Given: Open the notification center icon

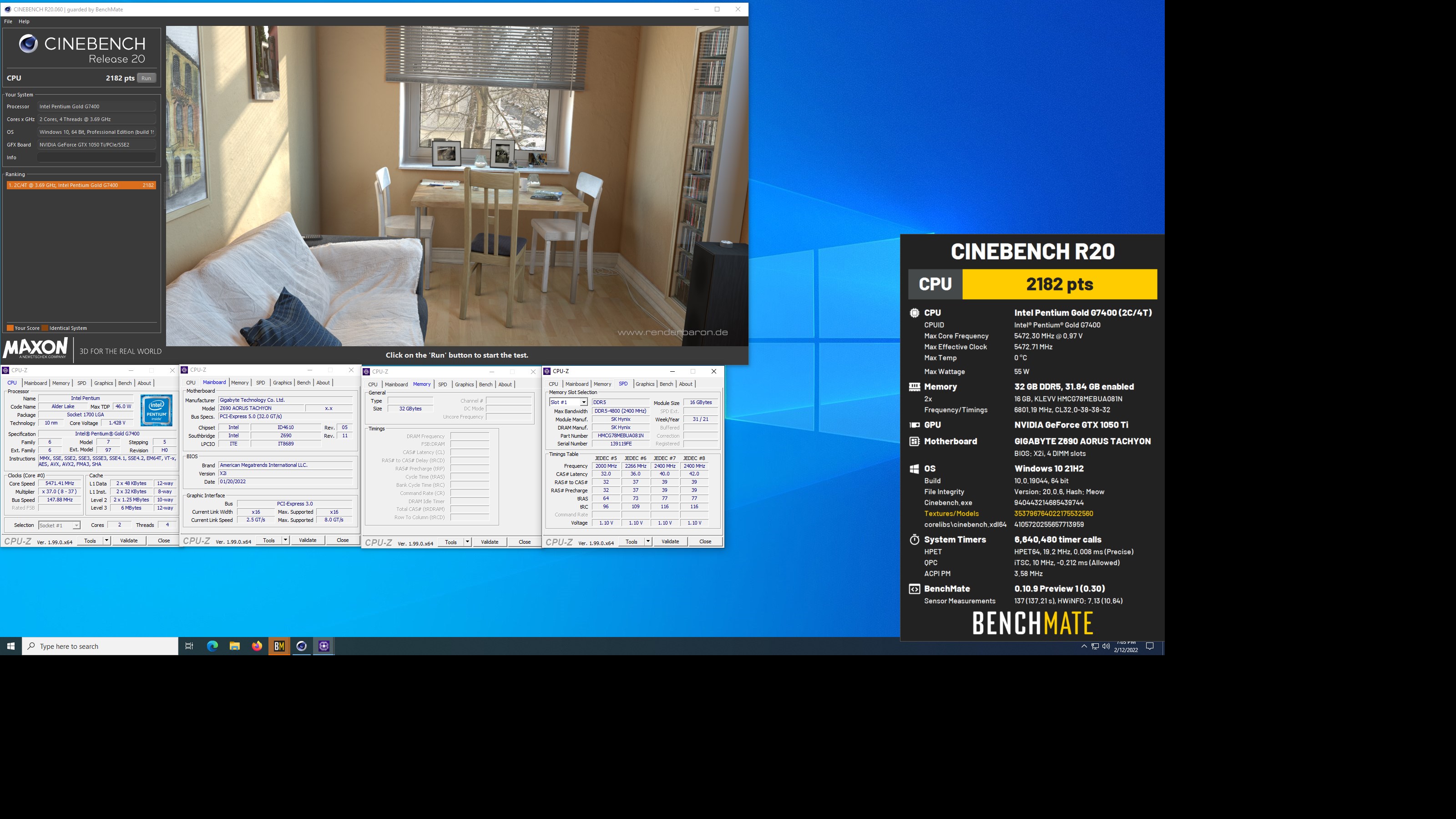Looking at the screenshot, I should (1149, 646).
